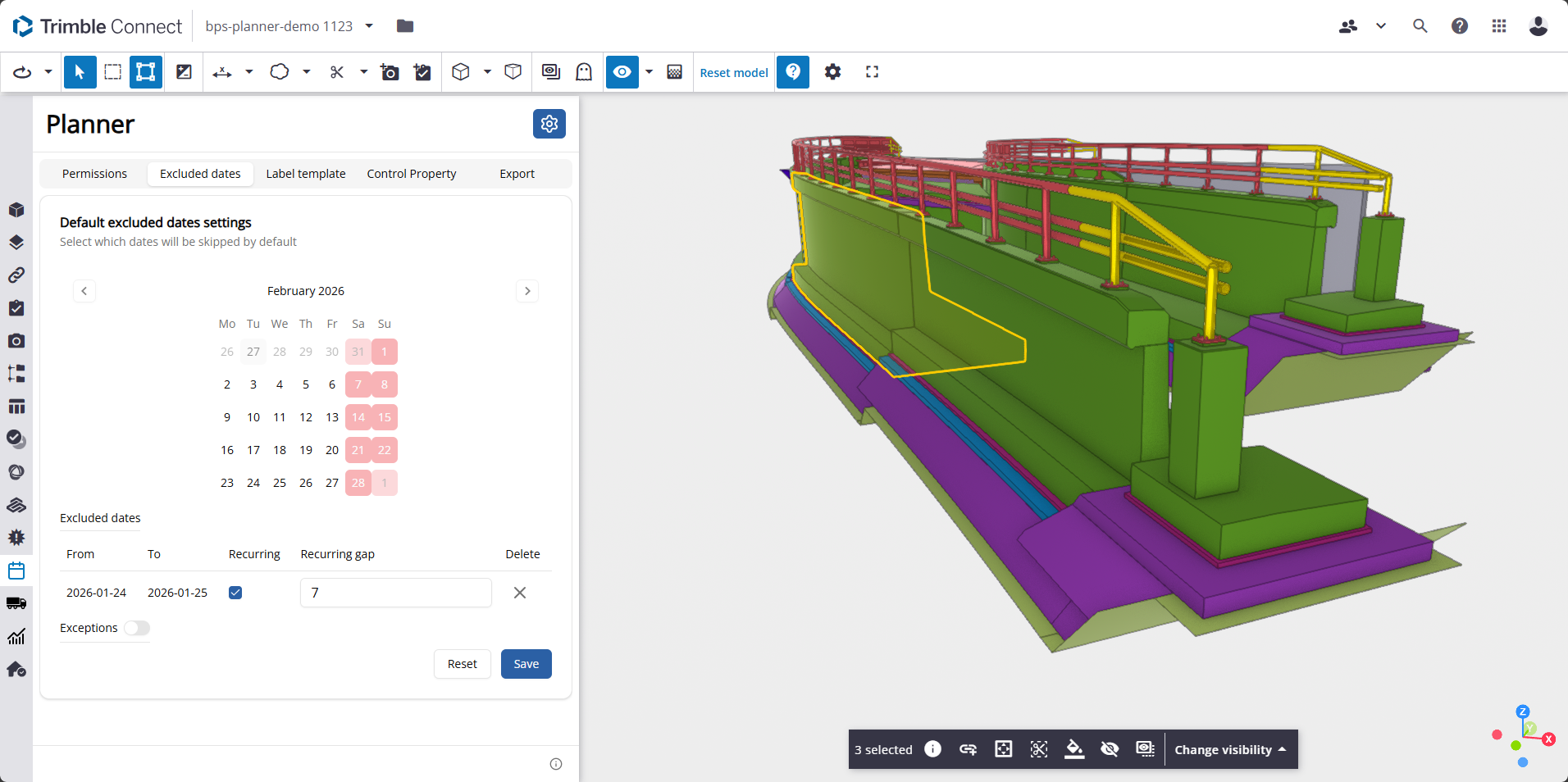Click the hide selected eye-slash icon

pyautogui.click(x=1110, y=749)
